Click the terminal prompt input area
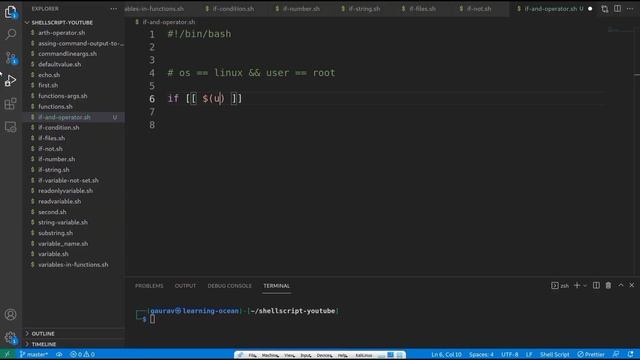The height and width of the screenshot is (360, 640). pyautogui.click(x=152, y=319)
